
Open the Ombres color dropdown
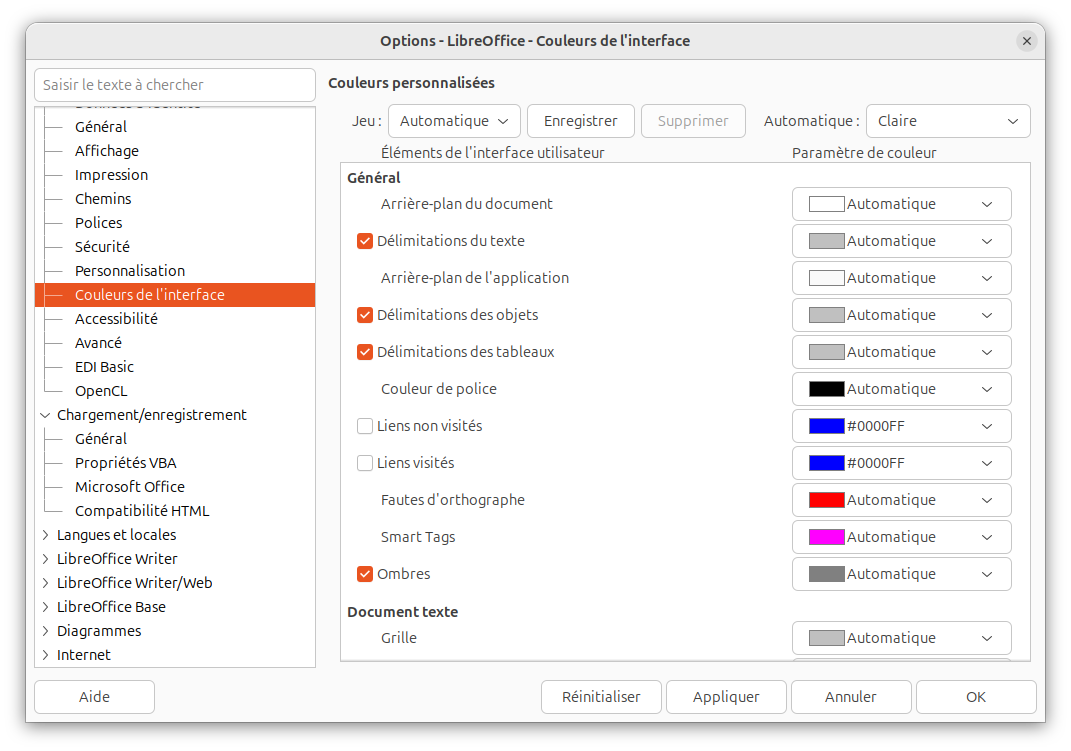(x=902, y=574)
